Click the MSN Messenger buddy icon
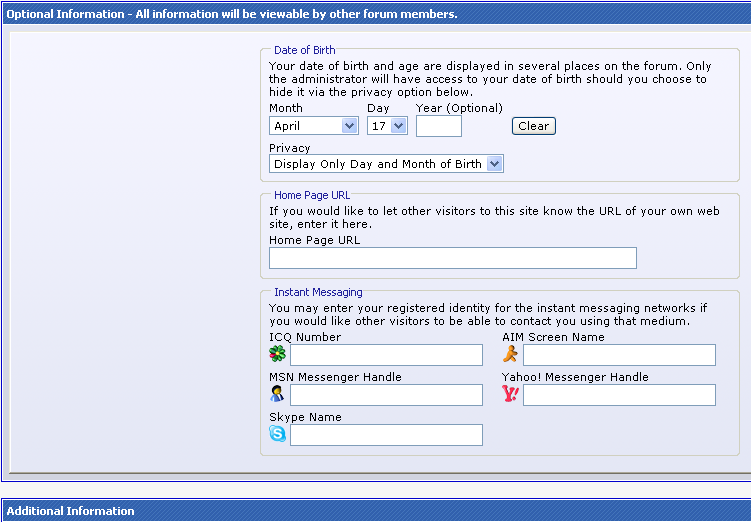The height and width of the screenshot is (522, 751). [278, 394]
